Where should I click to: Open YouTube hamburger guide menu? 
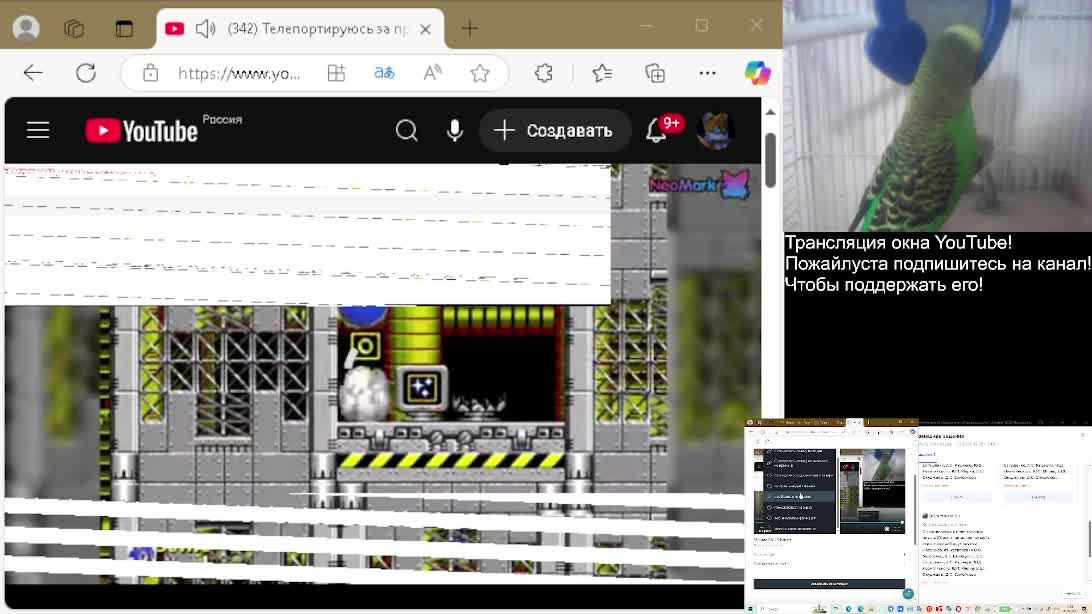coord(38,130)
